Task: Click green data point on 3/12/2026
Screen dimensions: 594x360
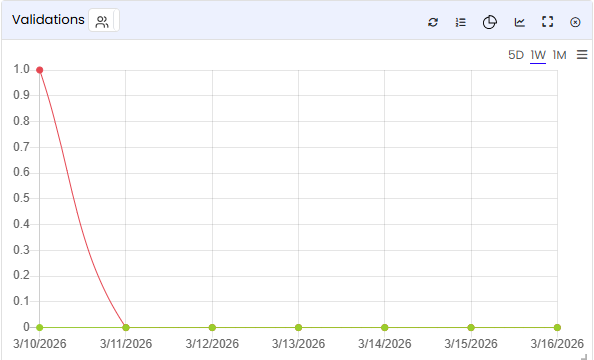Action: point(212,327)
